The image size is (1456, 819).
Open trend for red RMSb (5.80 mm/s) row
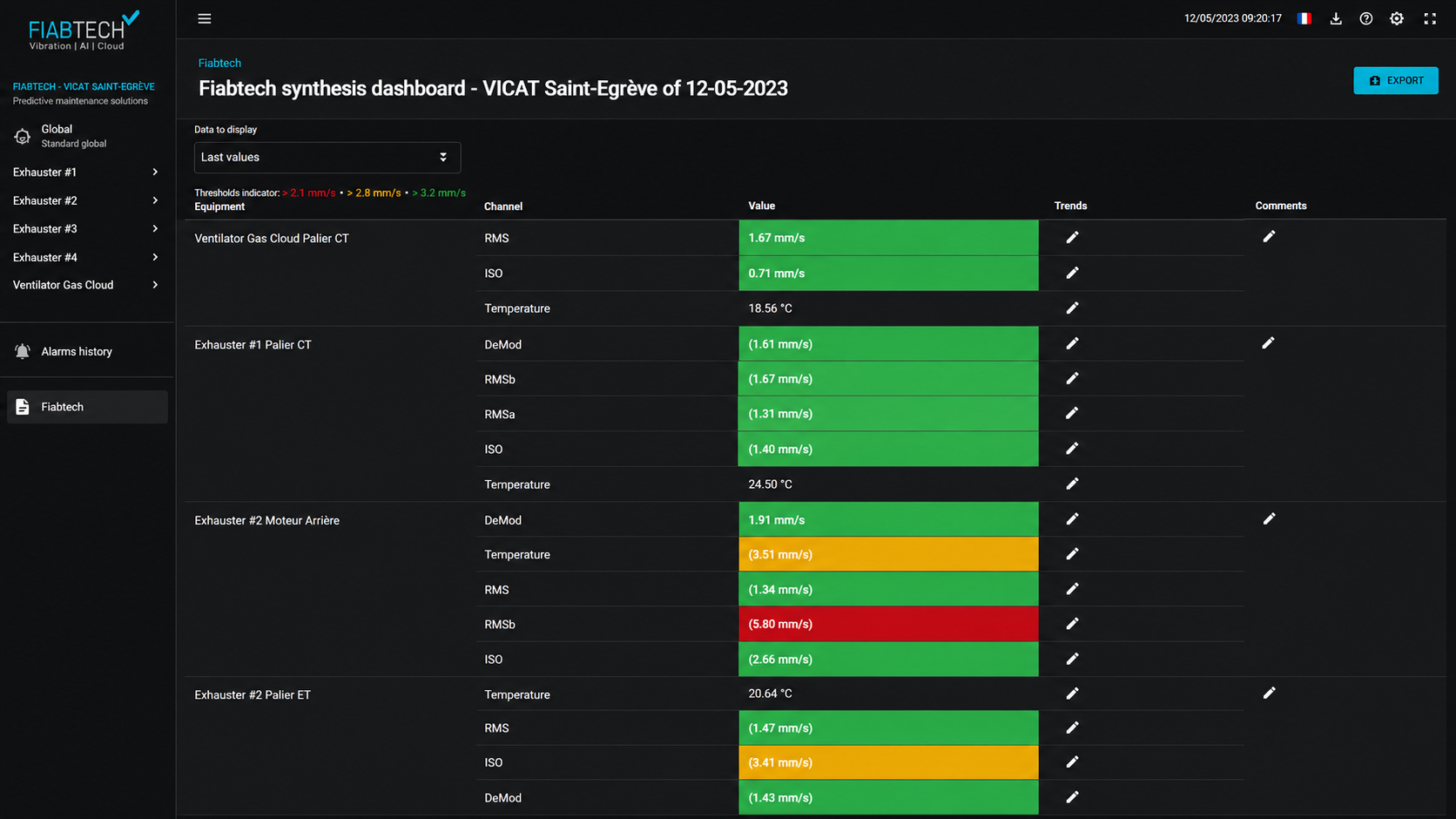(x=1072, y=624)
